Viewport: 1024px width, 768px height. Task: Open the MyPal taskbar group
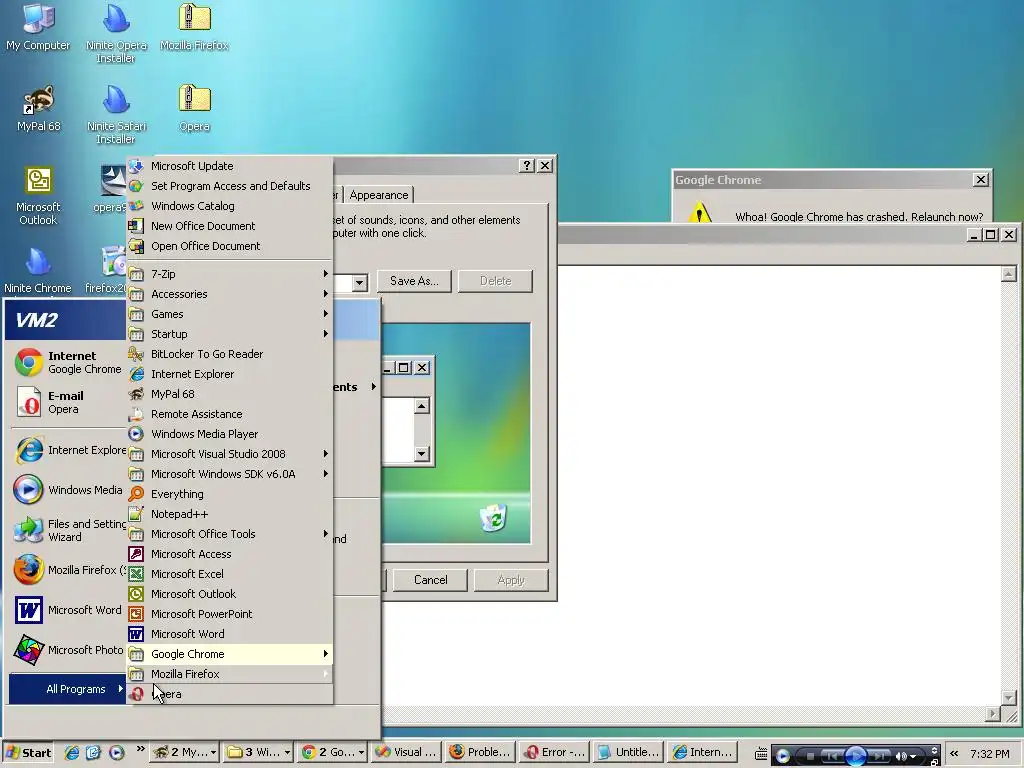pos(185,752)
